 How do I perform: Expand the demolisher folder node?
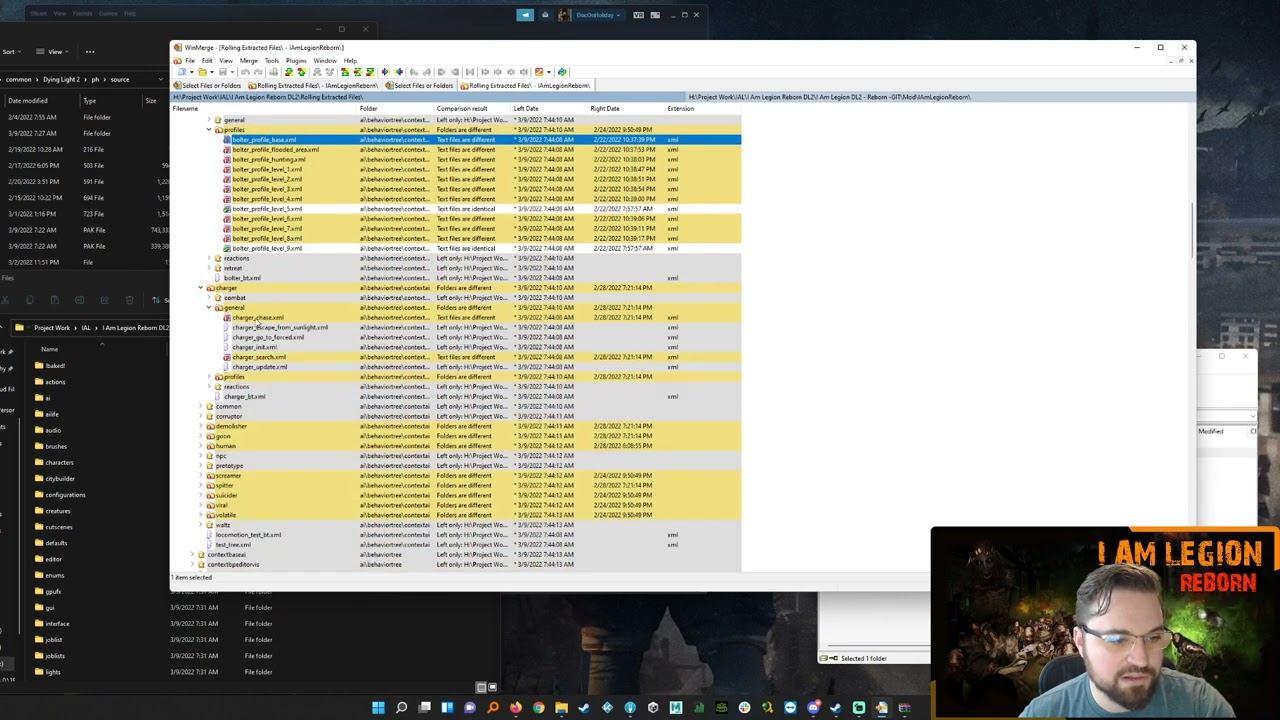pyautogui.click(x=201, y=426)
